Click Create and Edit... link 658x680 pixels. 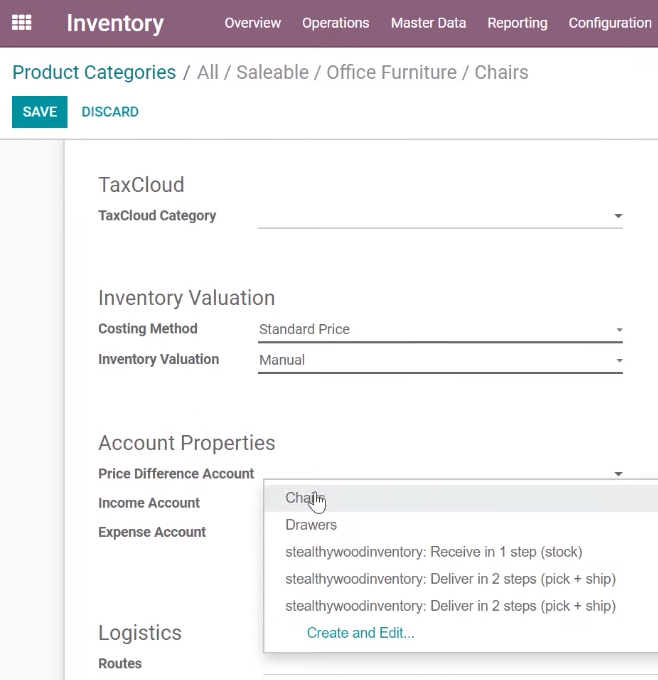point(360,633)
